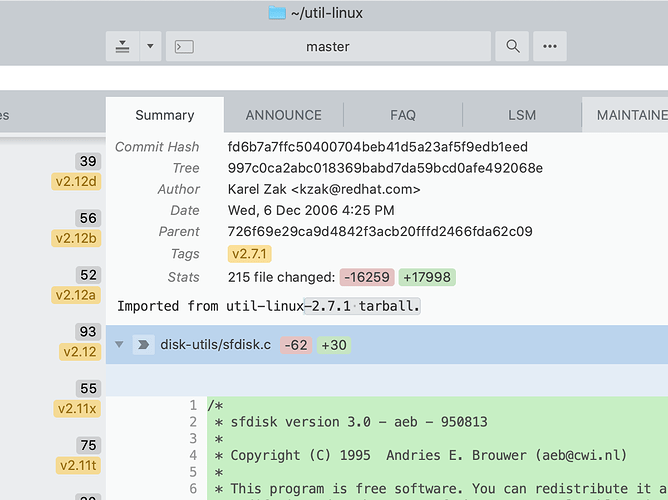Click the +17998 total additions badge
The image size is (668, 500).
click(427, 277)
